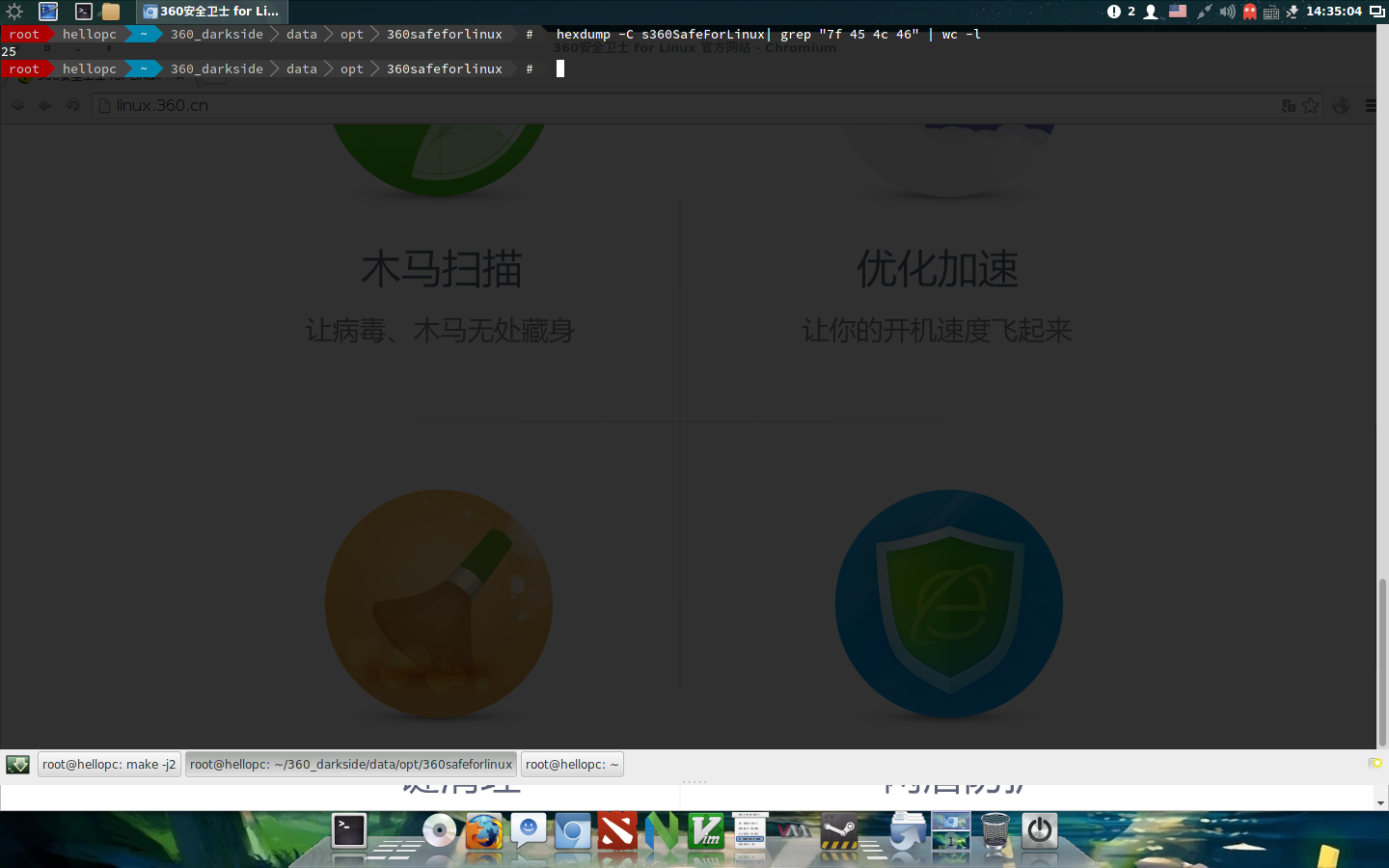This screenshot has width=1389, height=868.
Task: Click the download arrow tray icon
Action: (x=1293, y=12)
